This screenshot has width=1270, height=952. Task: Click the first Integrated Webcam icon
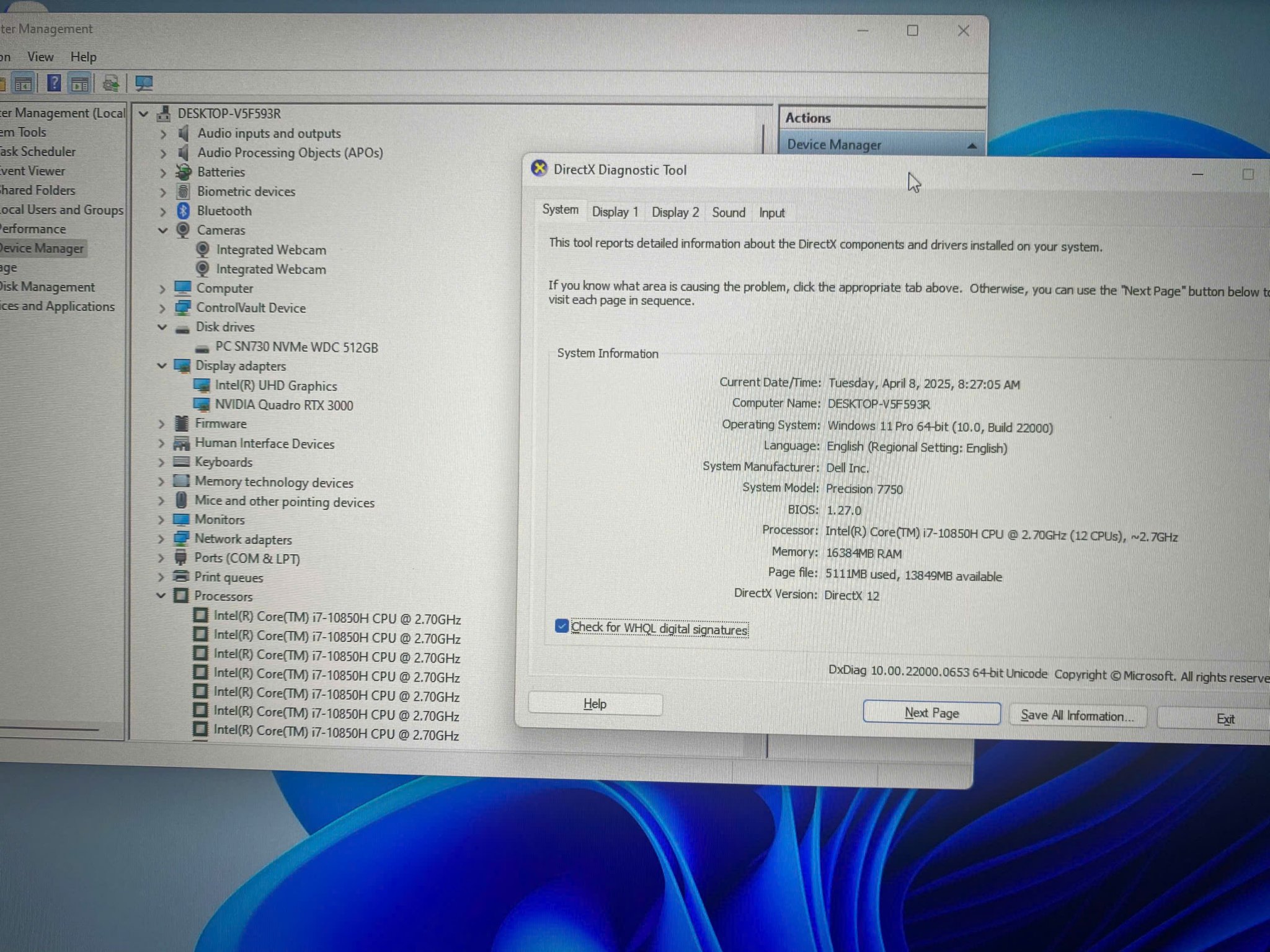coord(202,249)
